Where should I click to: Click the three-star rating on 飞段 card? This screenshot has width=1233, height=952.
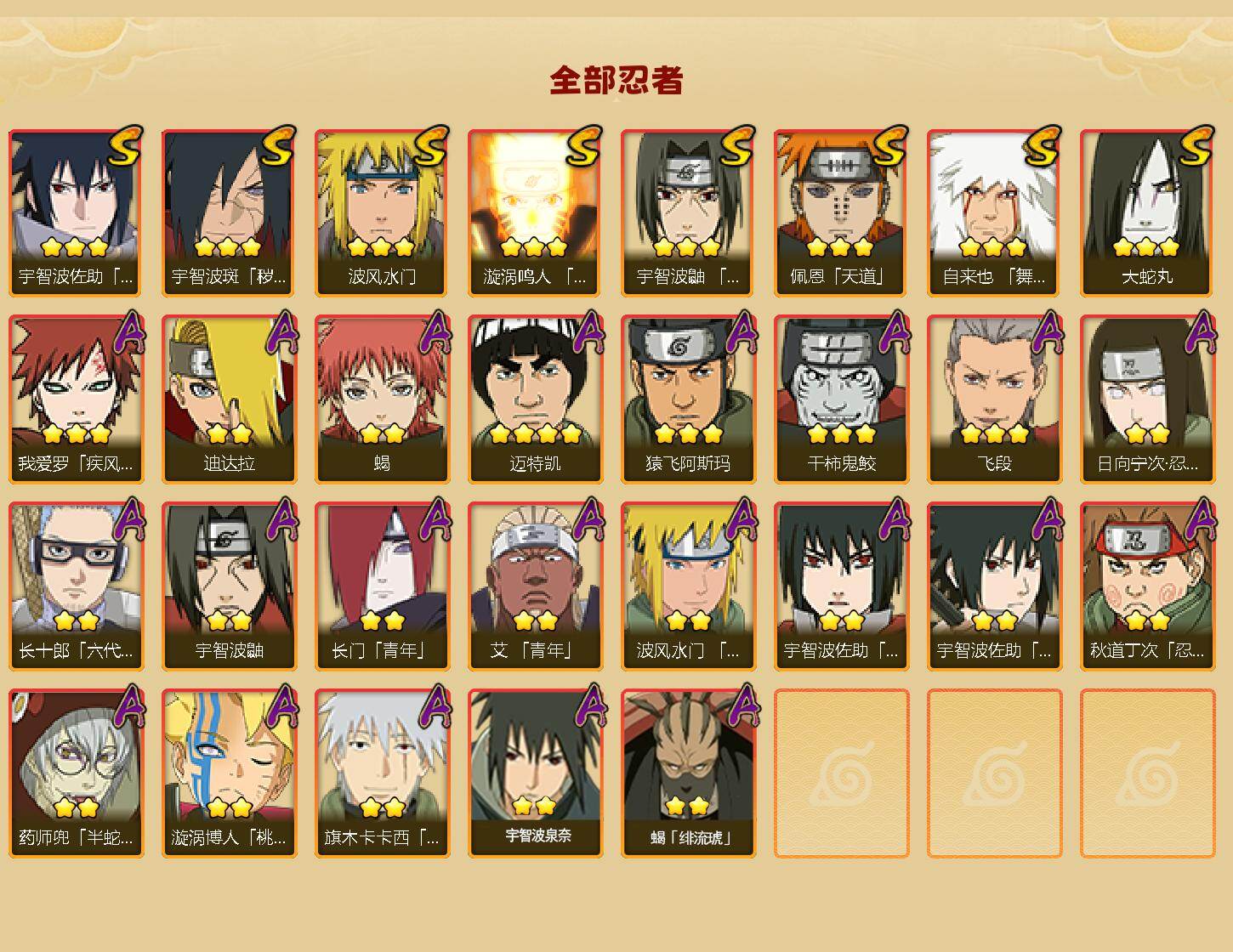tap(994, 434)
